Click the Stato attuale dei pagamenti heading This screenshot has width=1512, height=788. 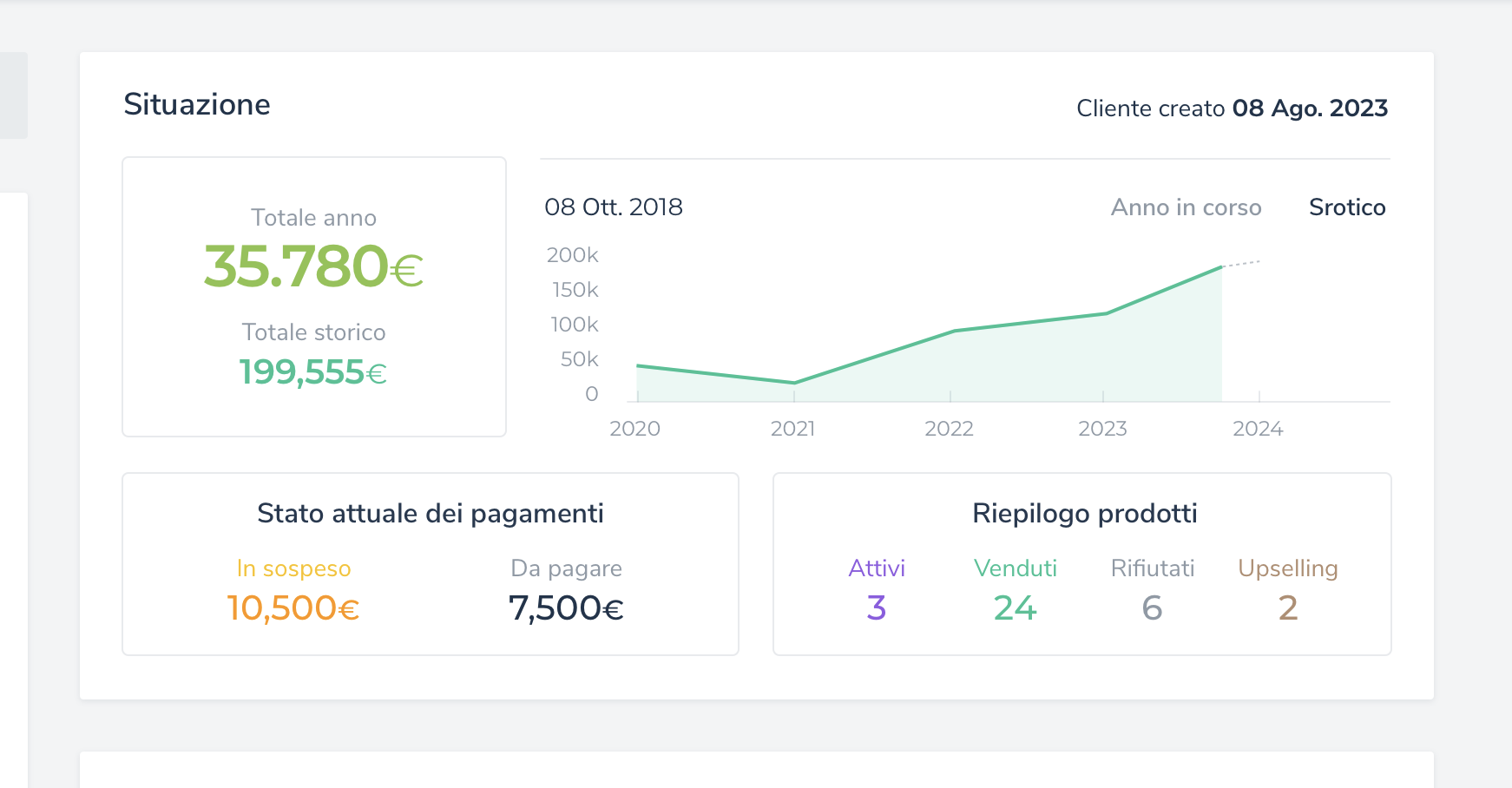pos(431,514)
